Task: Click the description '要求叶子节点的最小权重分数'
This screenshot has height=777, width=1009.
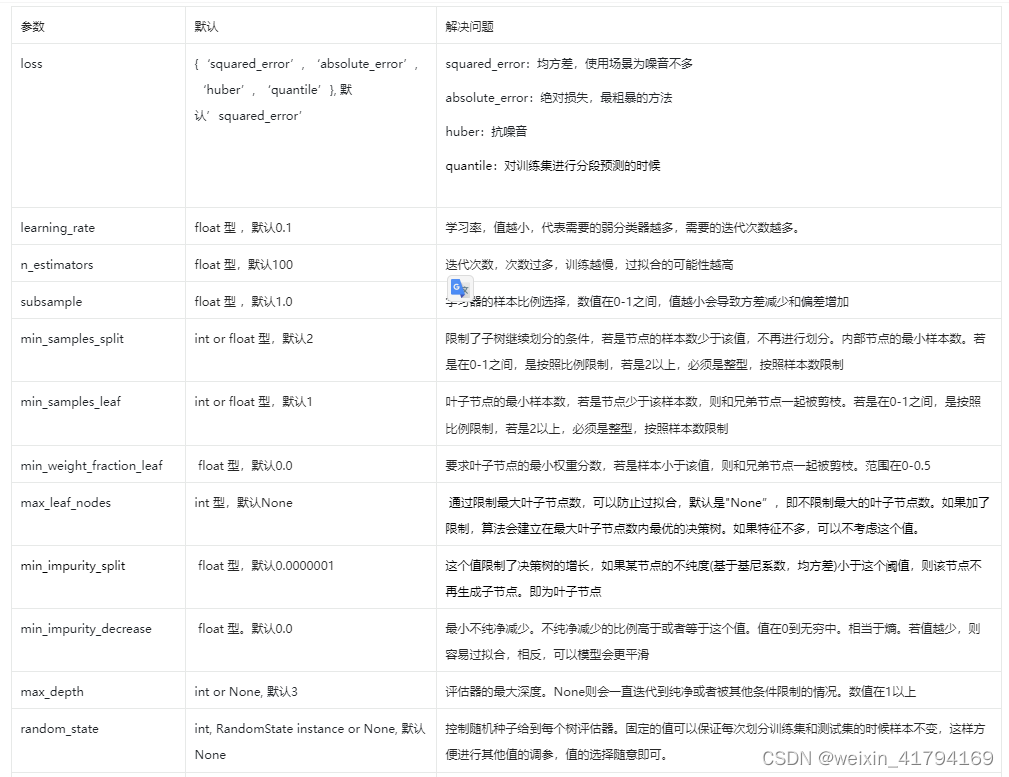Action: [688, 466]
